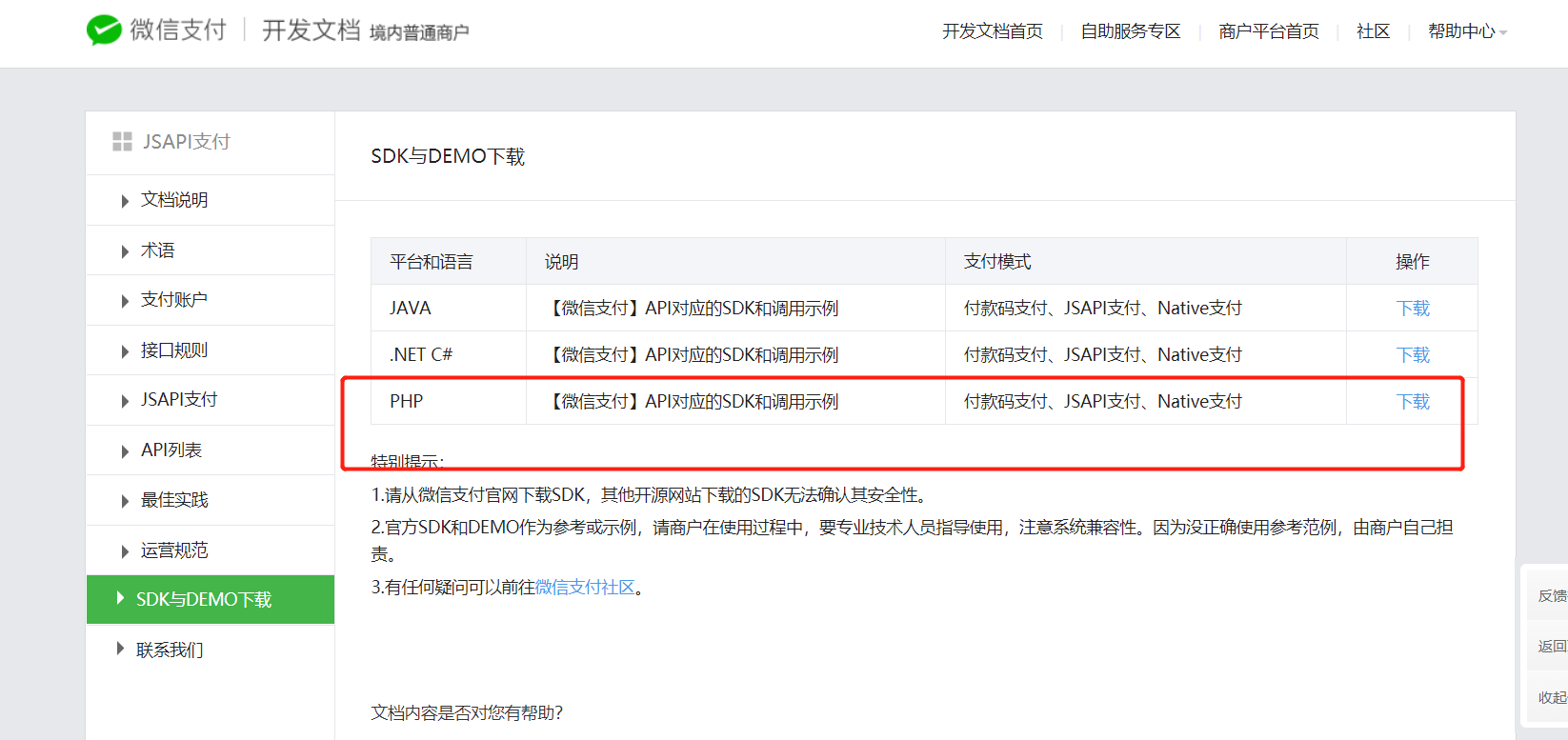Image resolution: width=1568 pixels, height=740 pixels.
Task: Open 社区 in top navigation
Action: pyautogui.click(x=1373, y=31)
